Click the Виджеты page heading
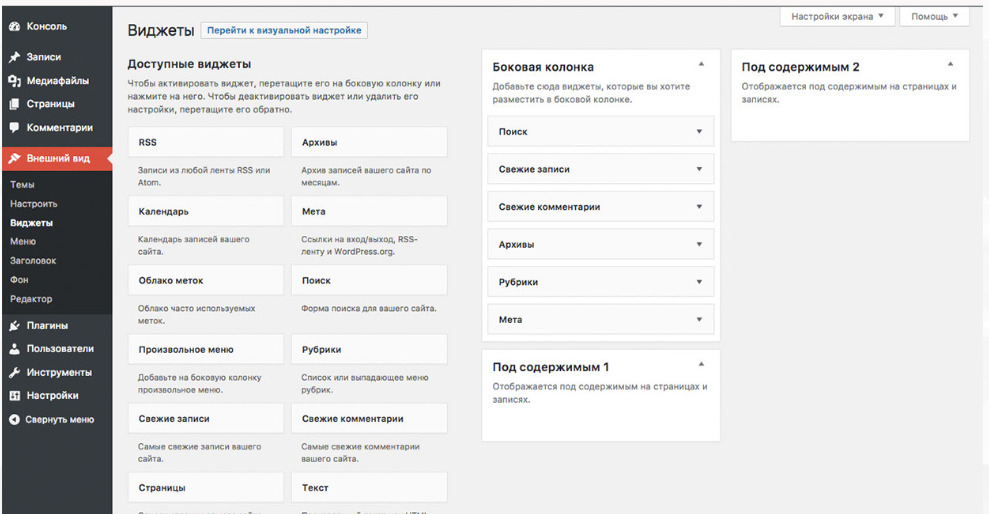Viewport: 989px width, 514px height. pos(161,30)
